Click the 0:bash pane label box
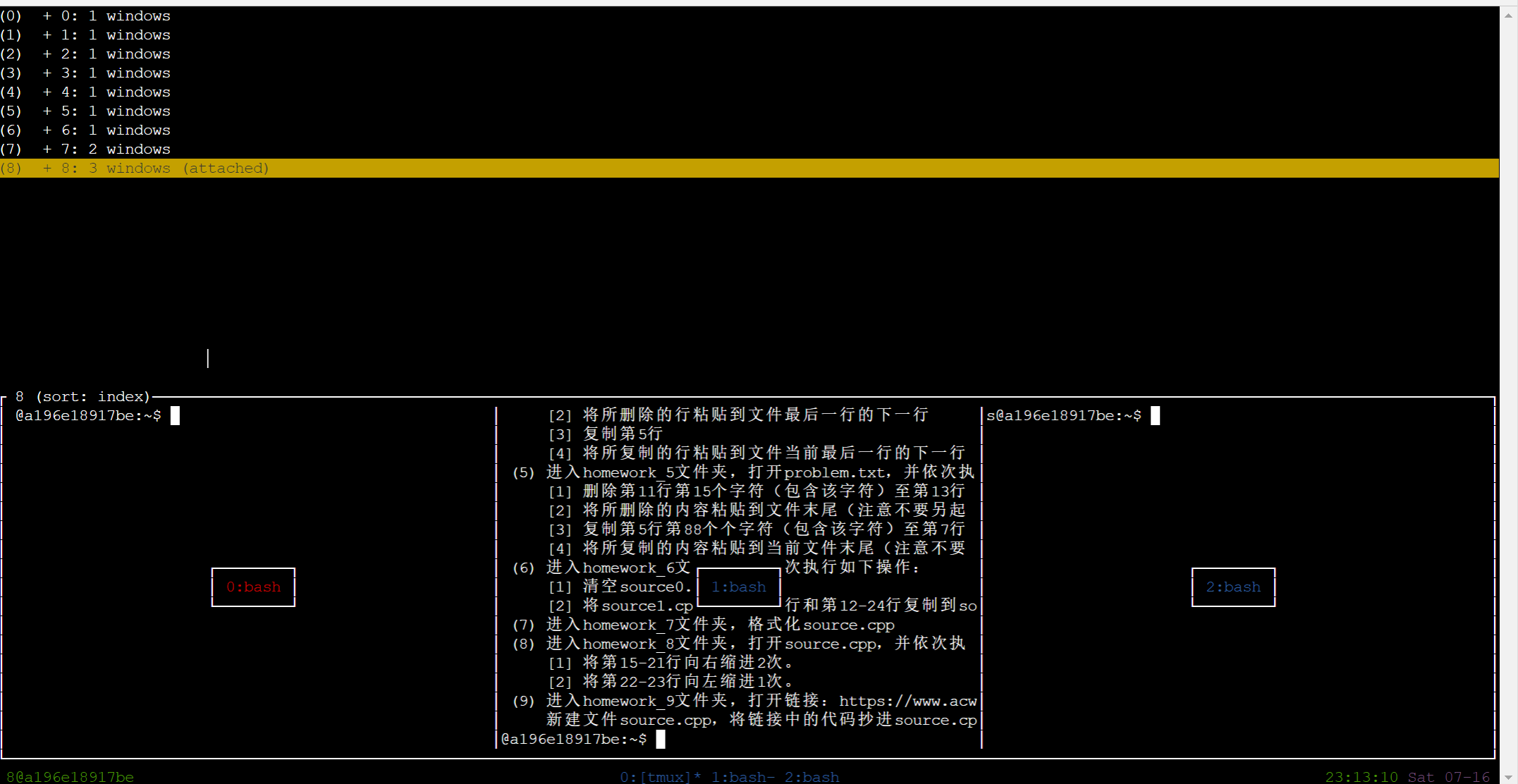 coord(253,587)
